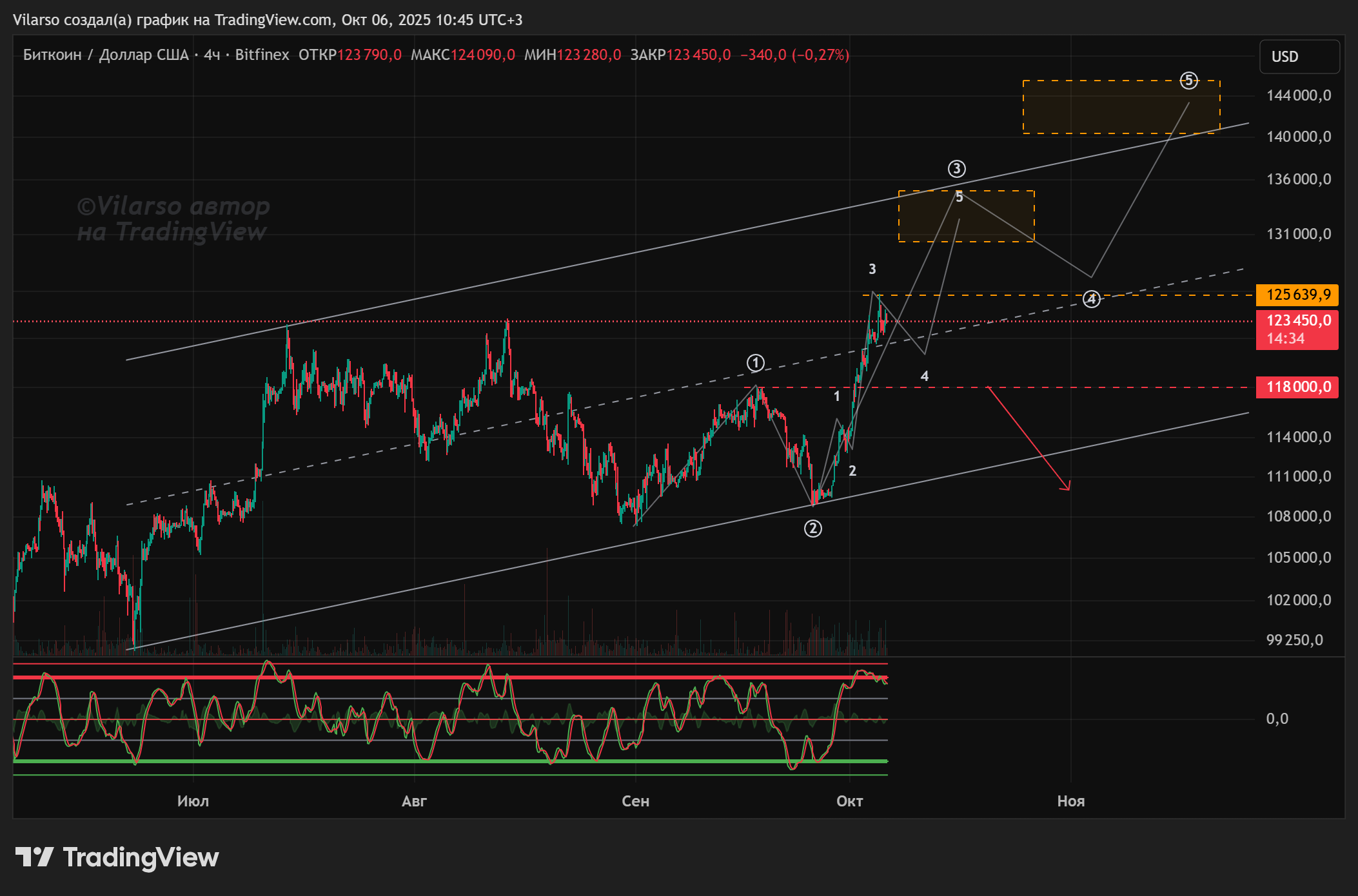Click the TradingView logo at bottom left

[117, 857]
